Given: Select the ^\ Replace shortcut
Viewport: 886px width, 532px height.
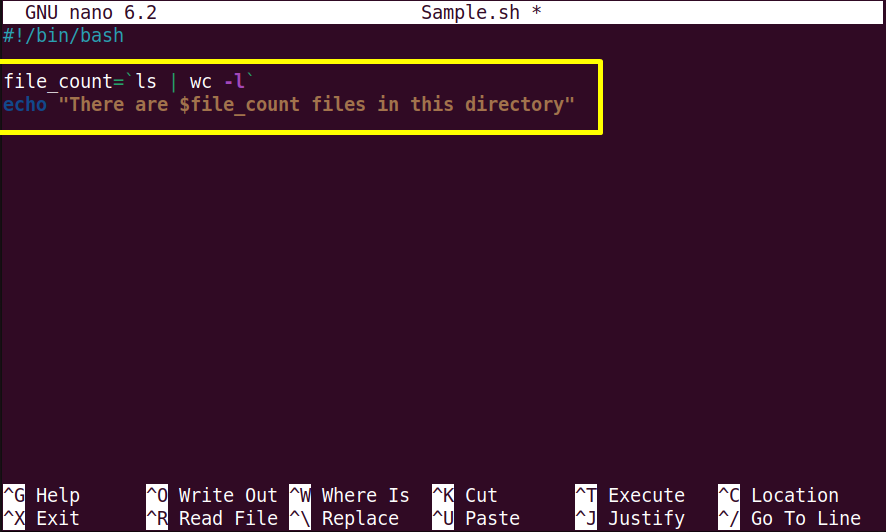Looking at the screenshot, I should pos(344,518).
